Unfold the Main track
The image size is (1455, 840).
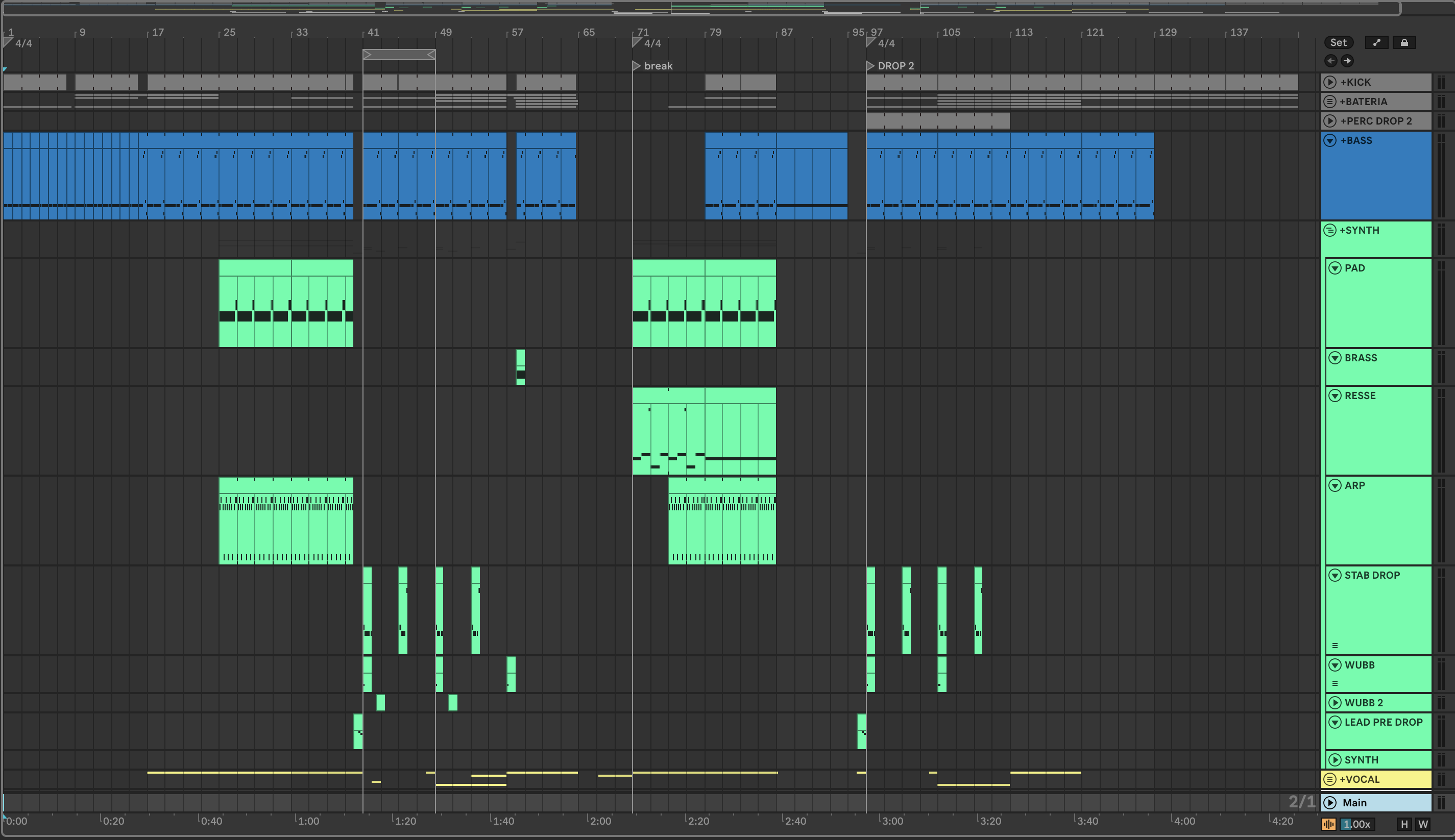pyautogui.click(x=1330, y=803)
